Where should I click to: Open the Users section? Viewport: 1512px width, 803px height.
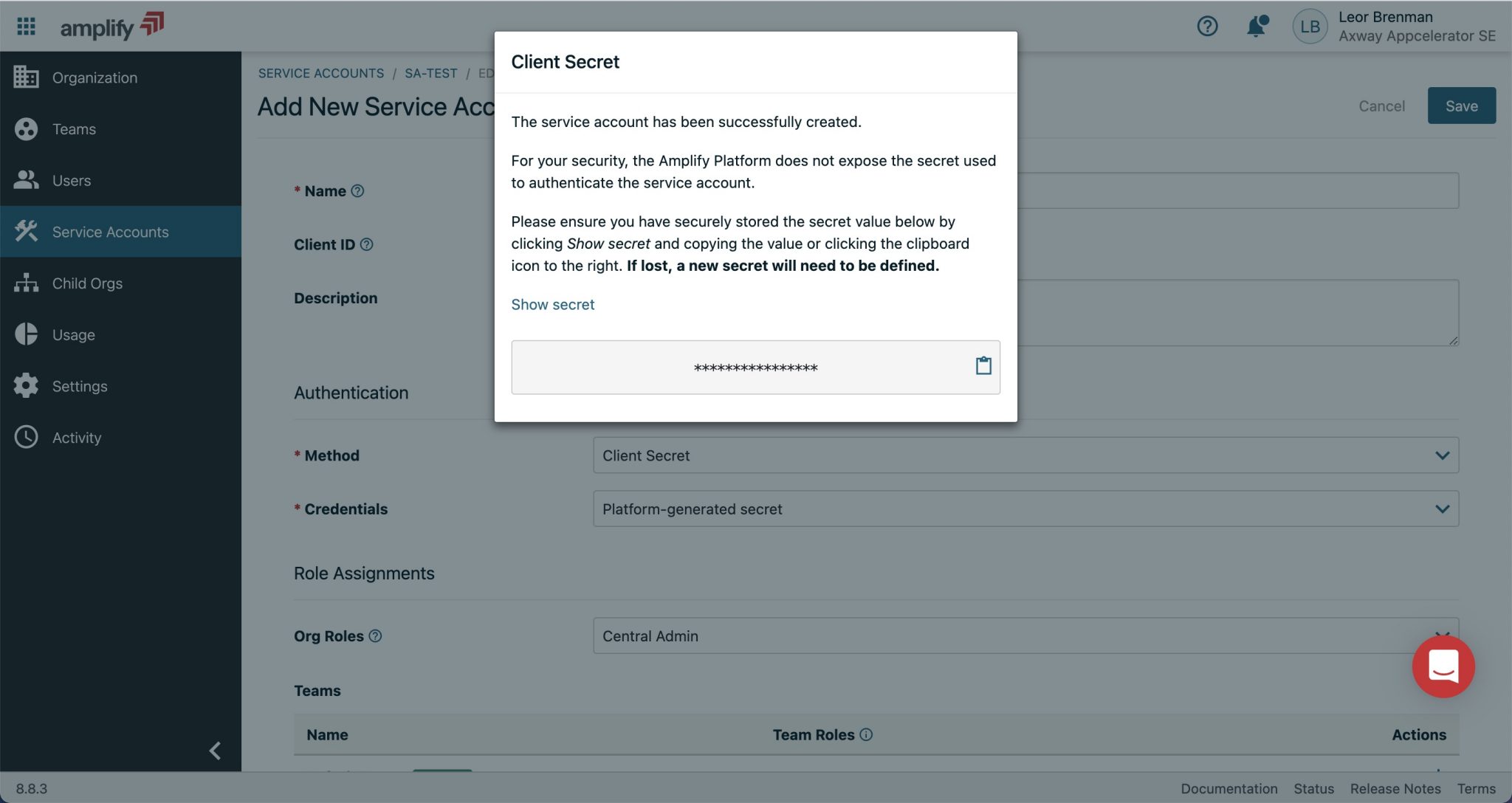click(71, 180)
